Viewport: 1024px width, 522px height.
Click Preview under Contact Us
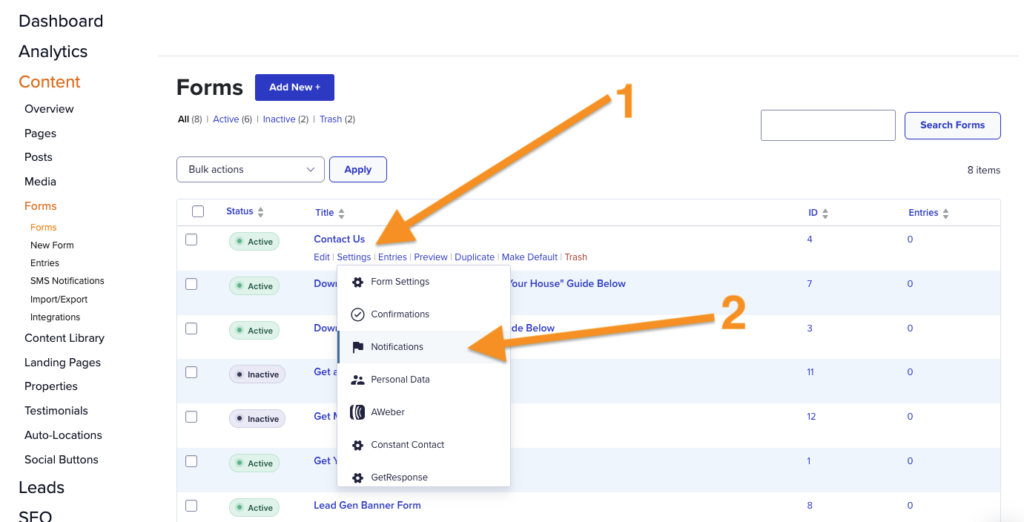tap(431, 257)
